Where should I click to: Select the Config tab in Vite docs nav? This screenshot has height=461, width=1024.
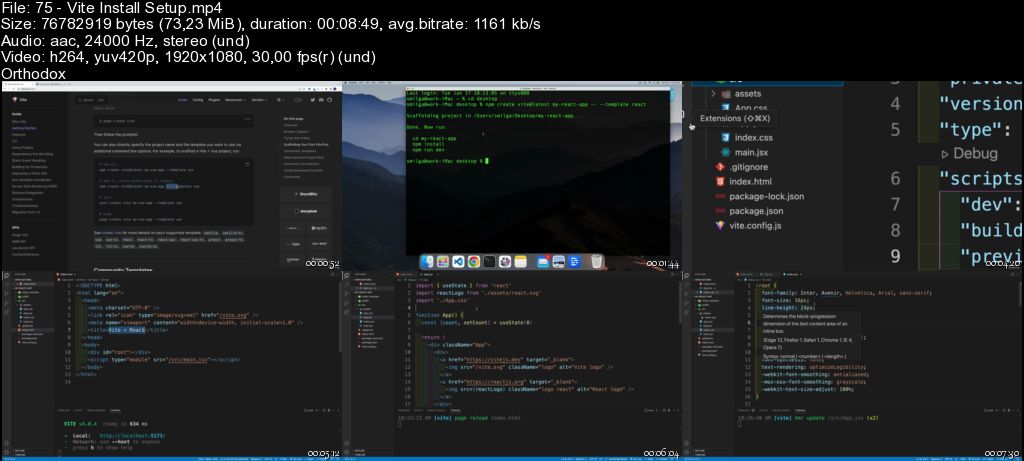click(198, 100)
